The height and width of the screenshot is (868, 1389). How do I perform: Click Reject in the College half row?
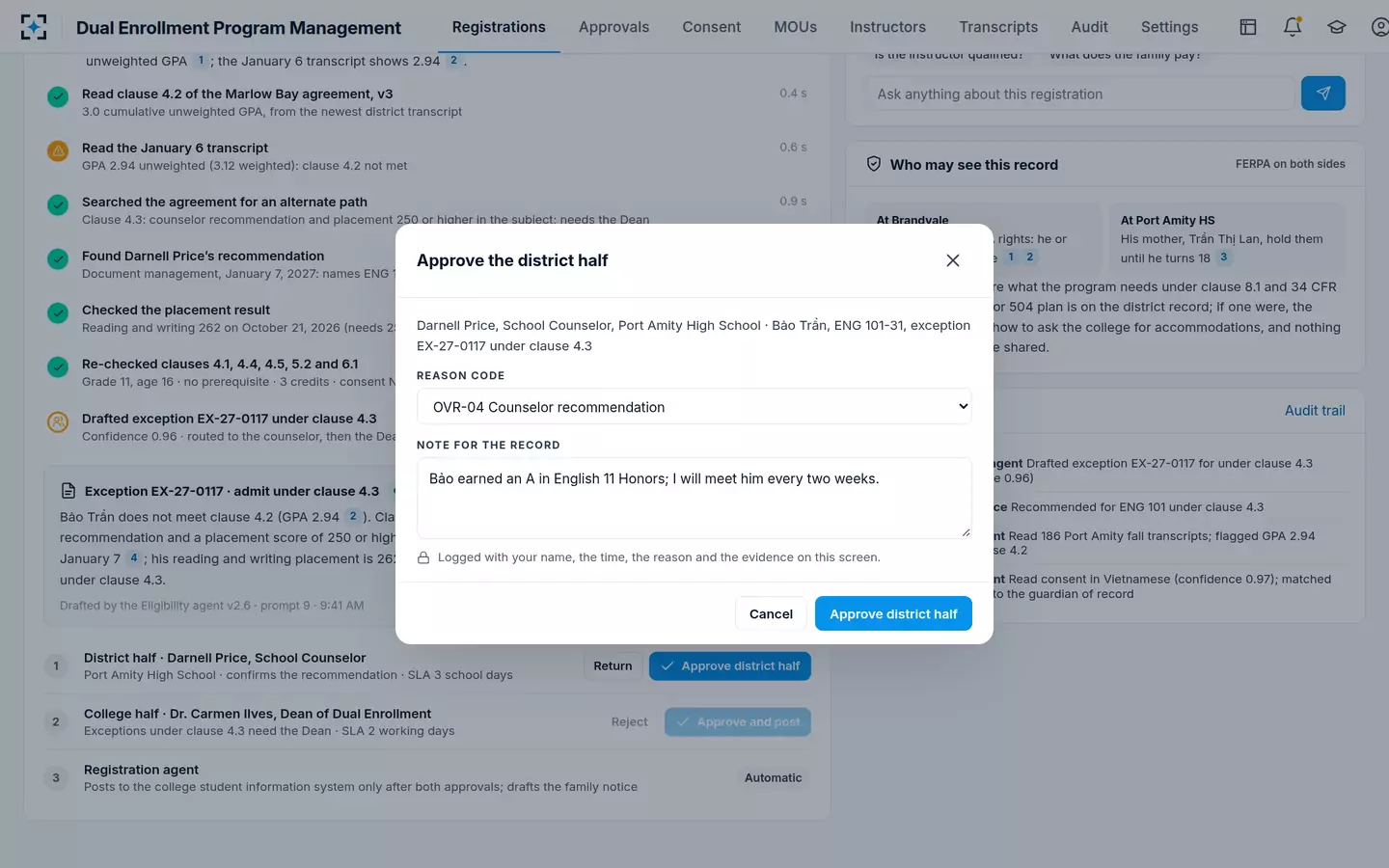click(x=629, y=721)
